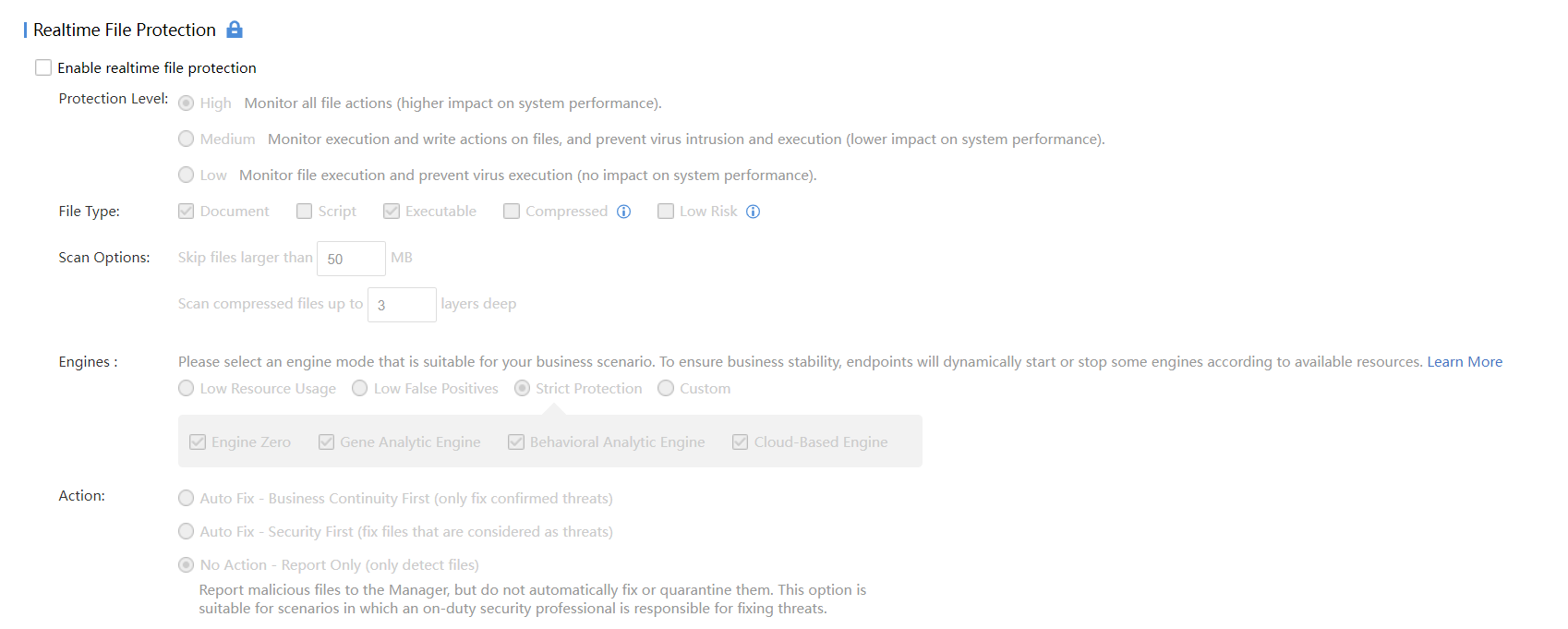Image resolution: width=1568 pixels, height=629 pixels.
Task: Click the info icon next to Compressed
Action: (x=624, y=212)
